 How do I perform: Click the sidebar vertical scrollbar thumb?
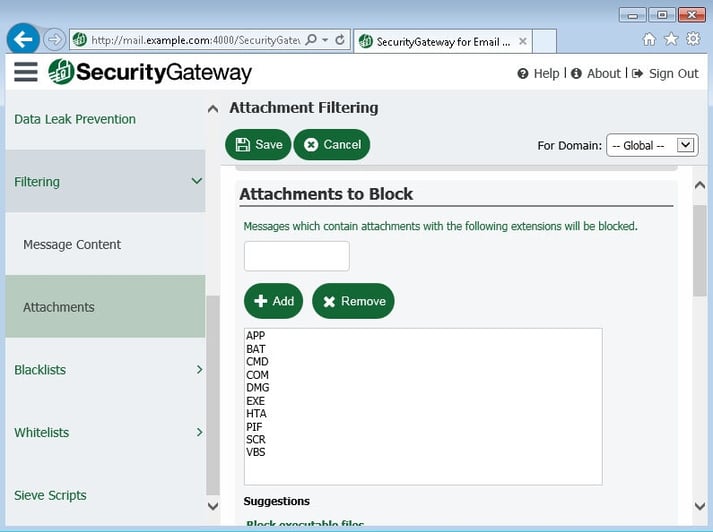[213, 395]
